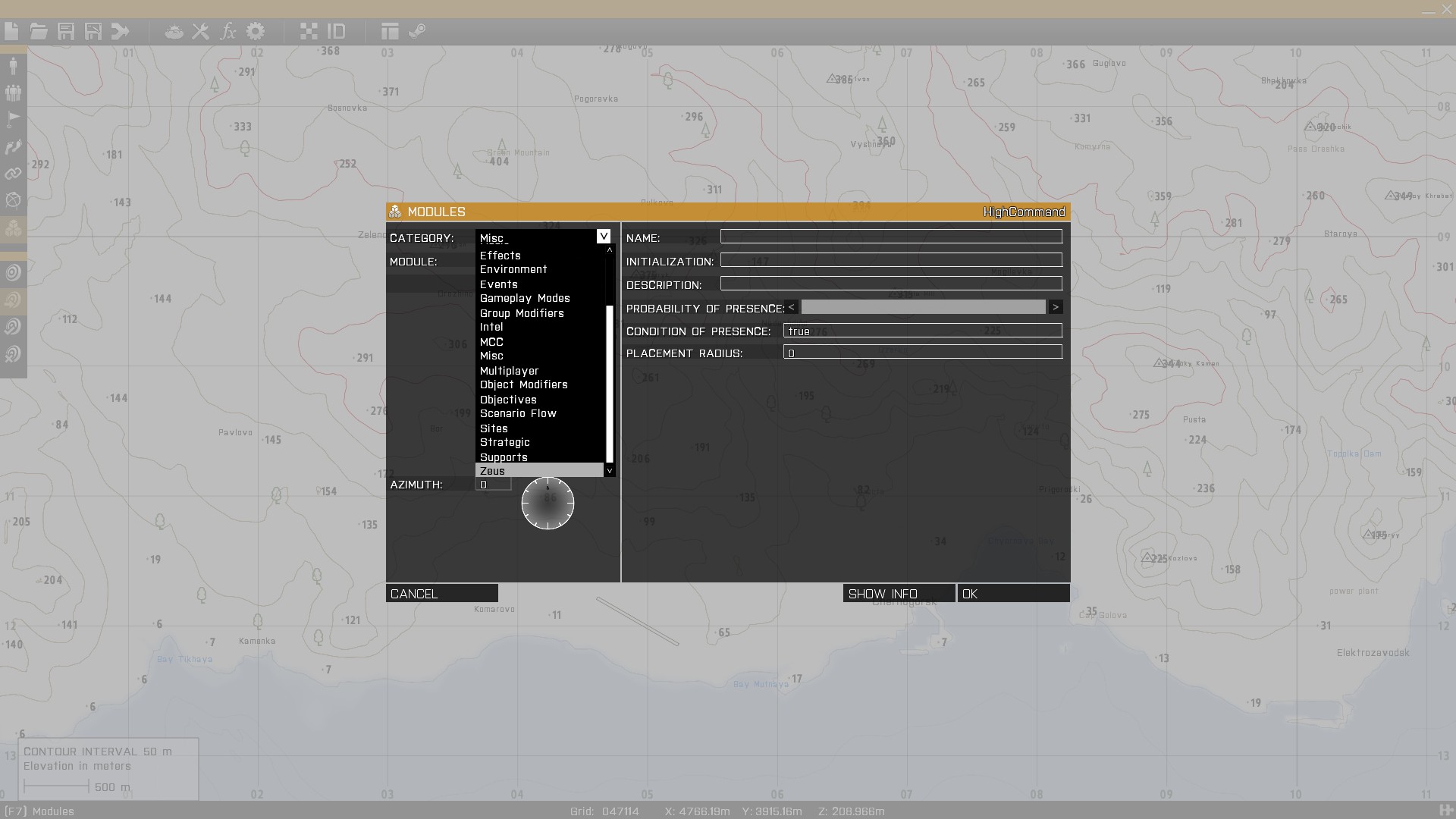This screenshot has width=1456, height=819.
Task: Collapse the Category dropdown arrow
Action: pos(603,237)
